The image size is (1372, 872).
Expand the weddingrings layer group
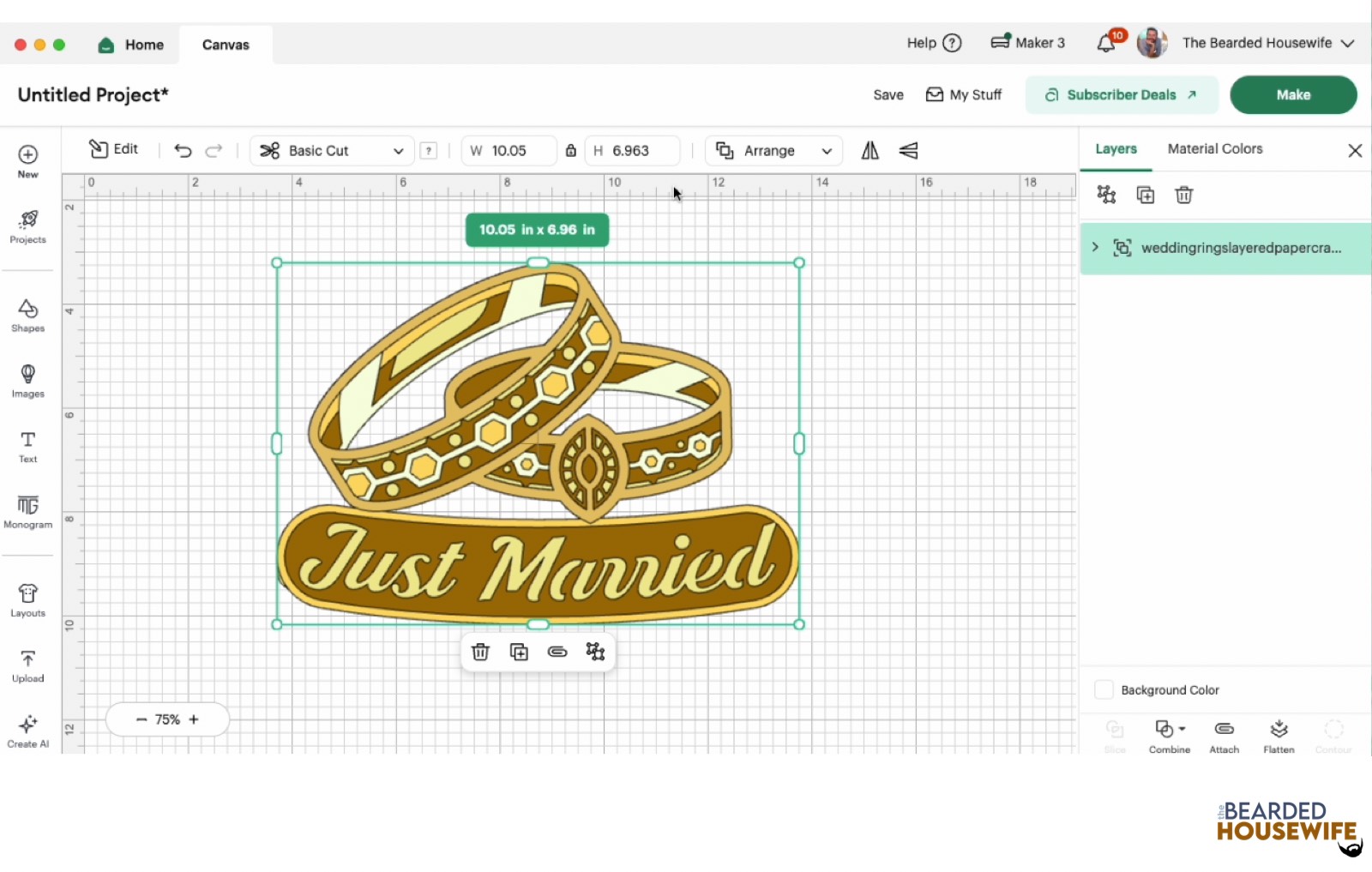1095,248
